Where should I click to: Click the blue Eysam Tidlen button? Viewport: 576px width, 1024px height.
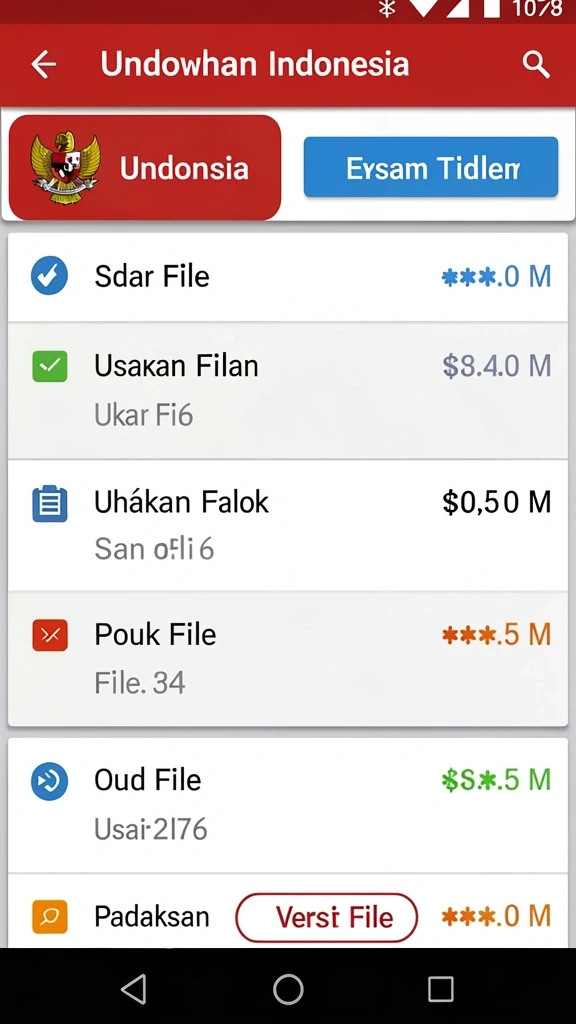click(431, 167)
